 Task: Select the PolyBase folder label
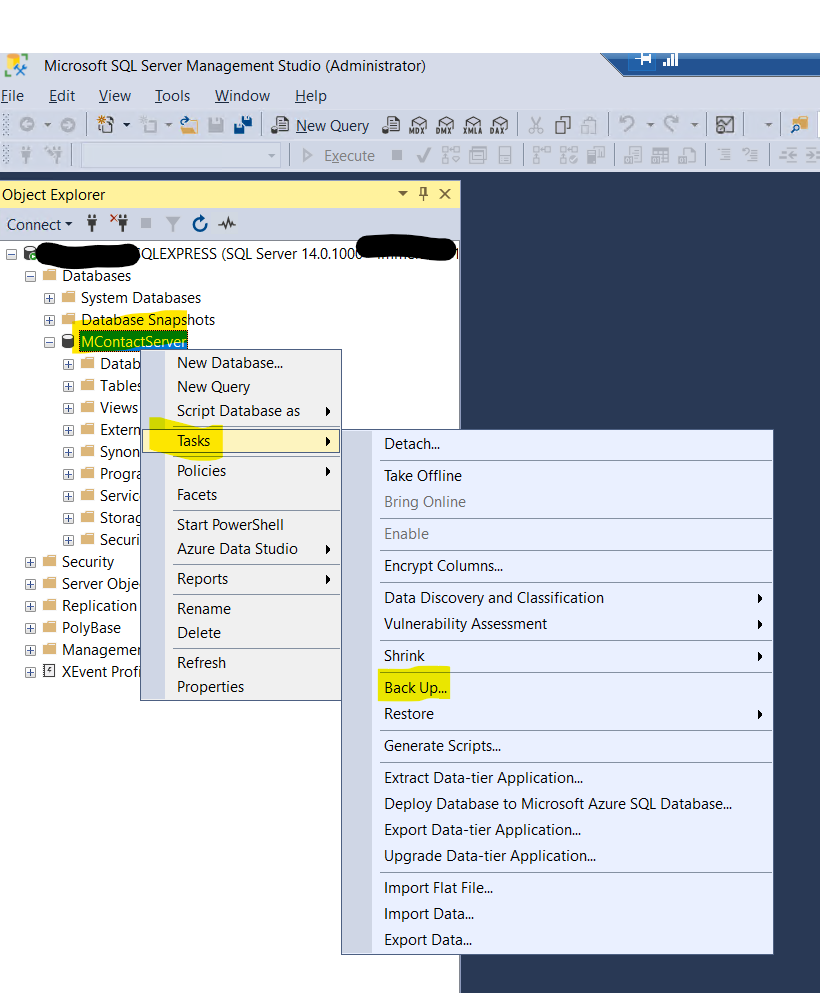(91, 628)
